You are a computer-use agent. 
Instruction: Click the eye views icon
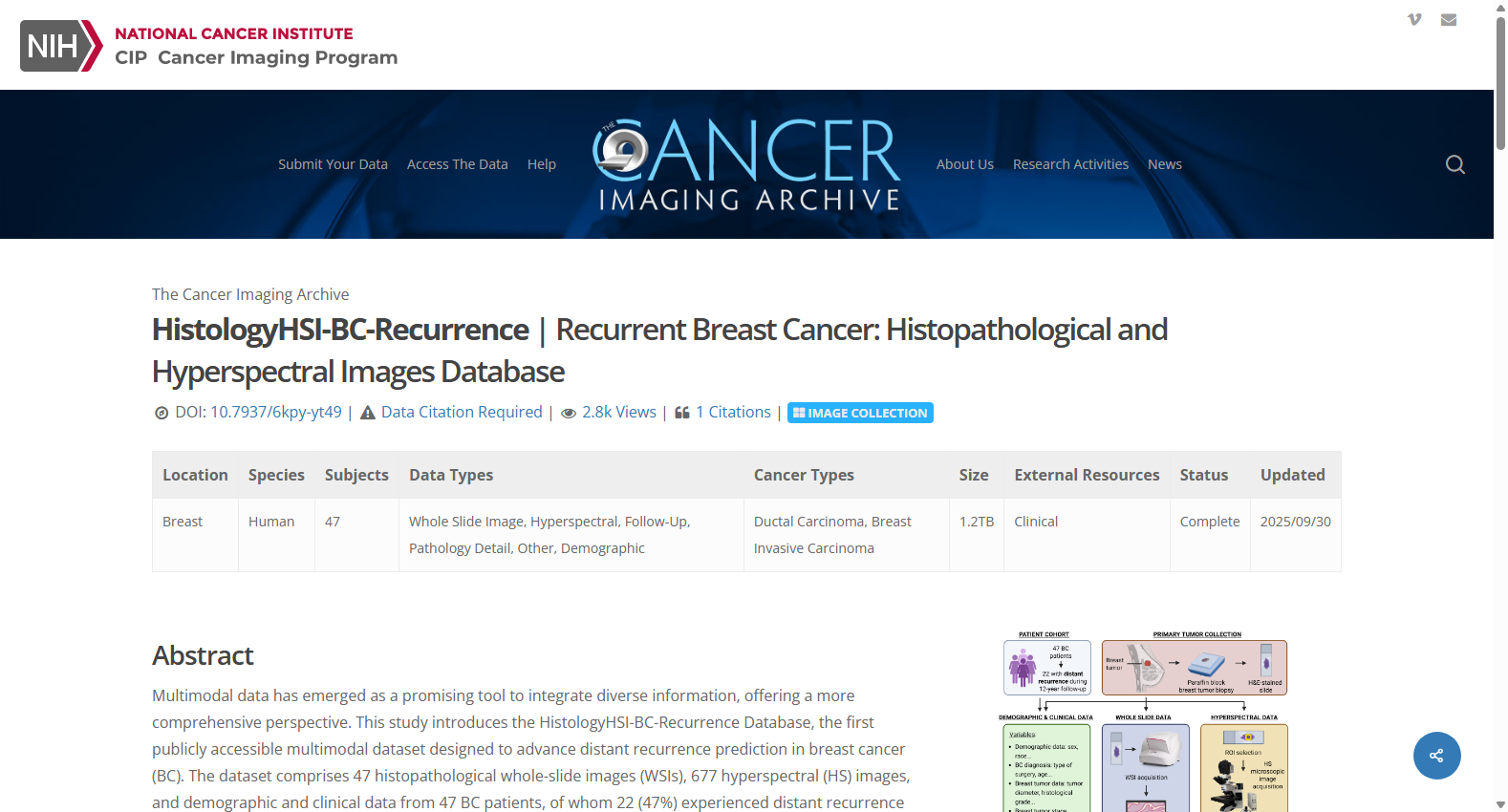569,414
